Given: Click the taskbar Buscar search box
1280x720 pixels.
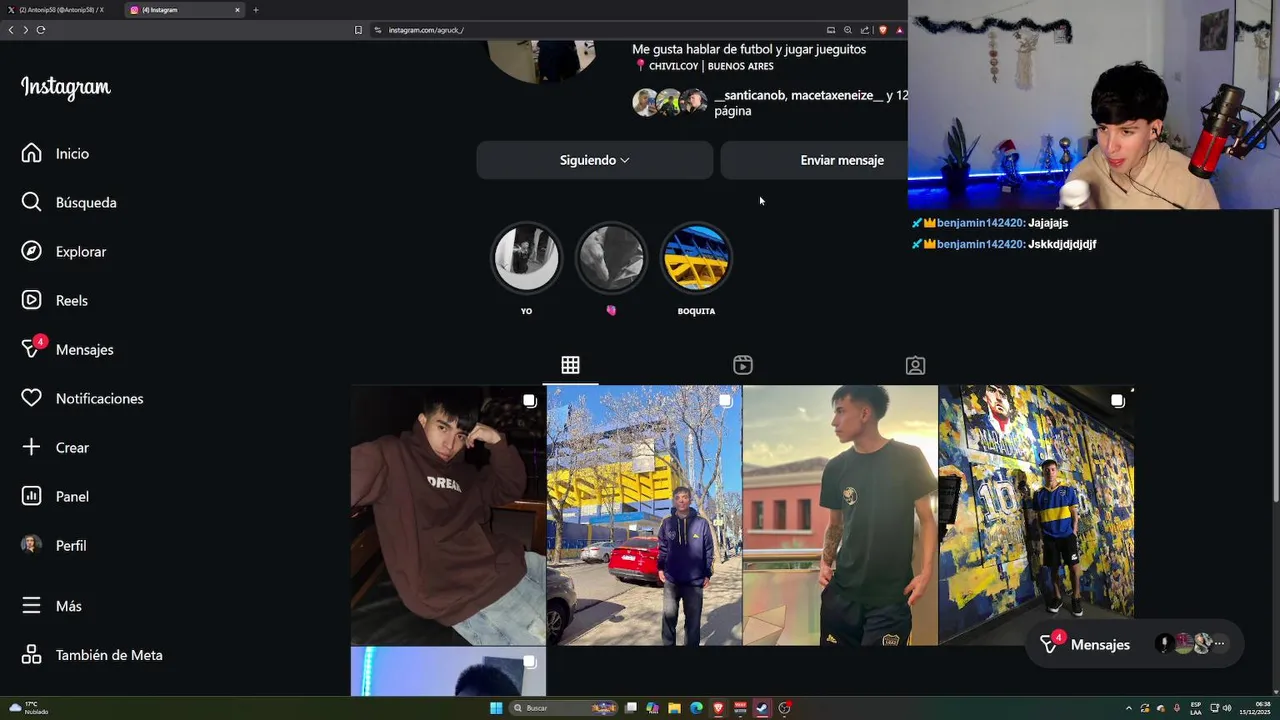Looking at the screenshot, I should click(564, 708).
